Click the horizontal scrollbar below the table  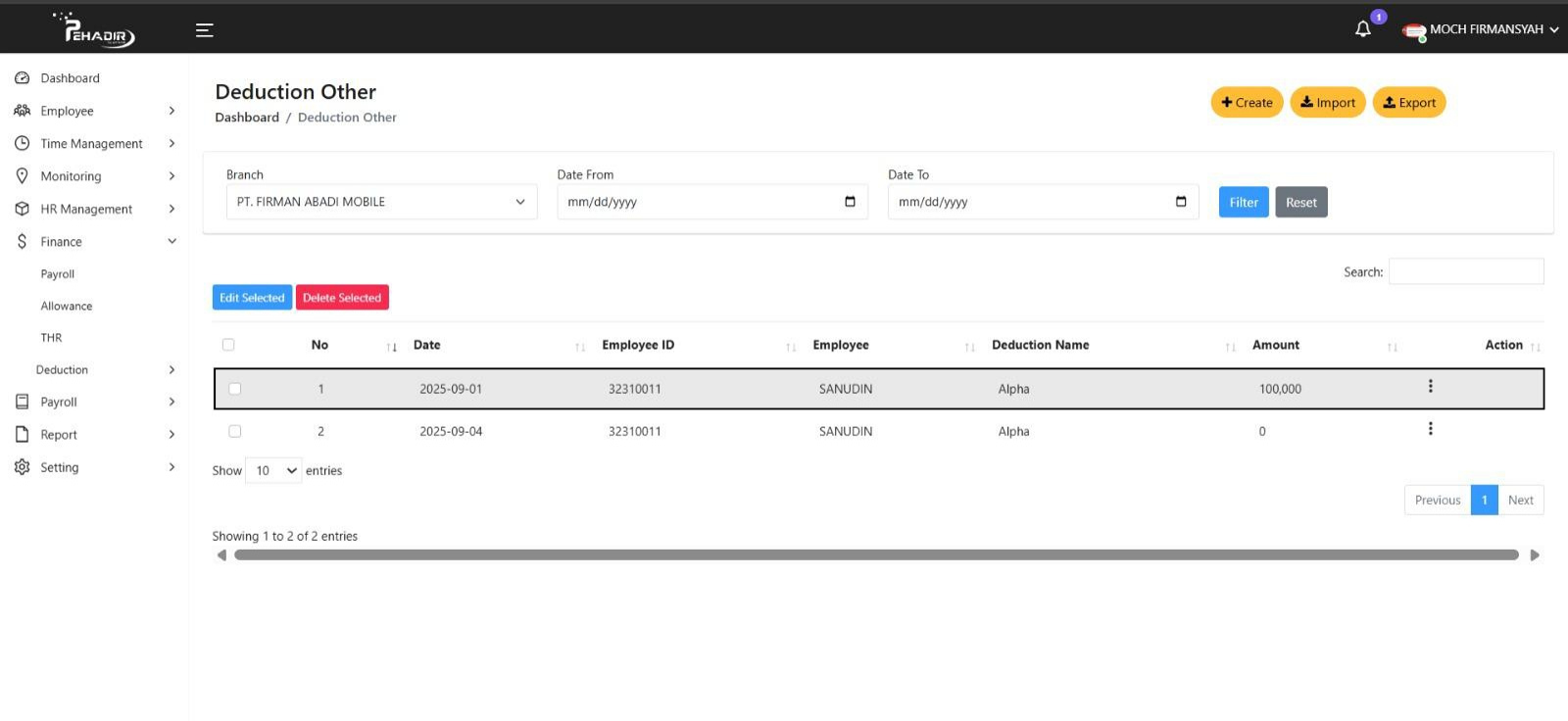(876, 555)
